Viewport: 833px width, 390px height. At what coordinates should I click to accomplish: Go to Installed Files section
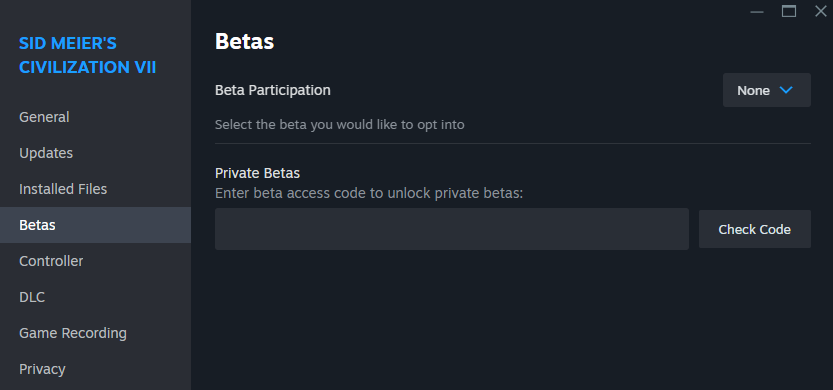click(95, 189)
